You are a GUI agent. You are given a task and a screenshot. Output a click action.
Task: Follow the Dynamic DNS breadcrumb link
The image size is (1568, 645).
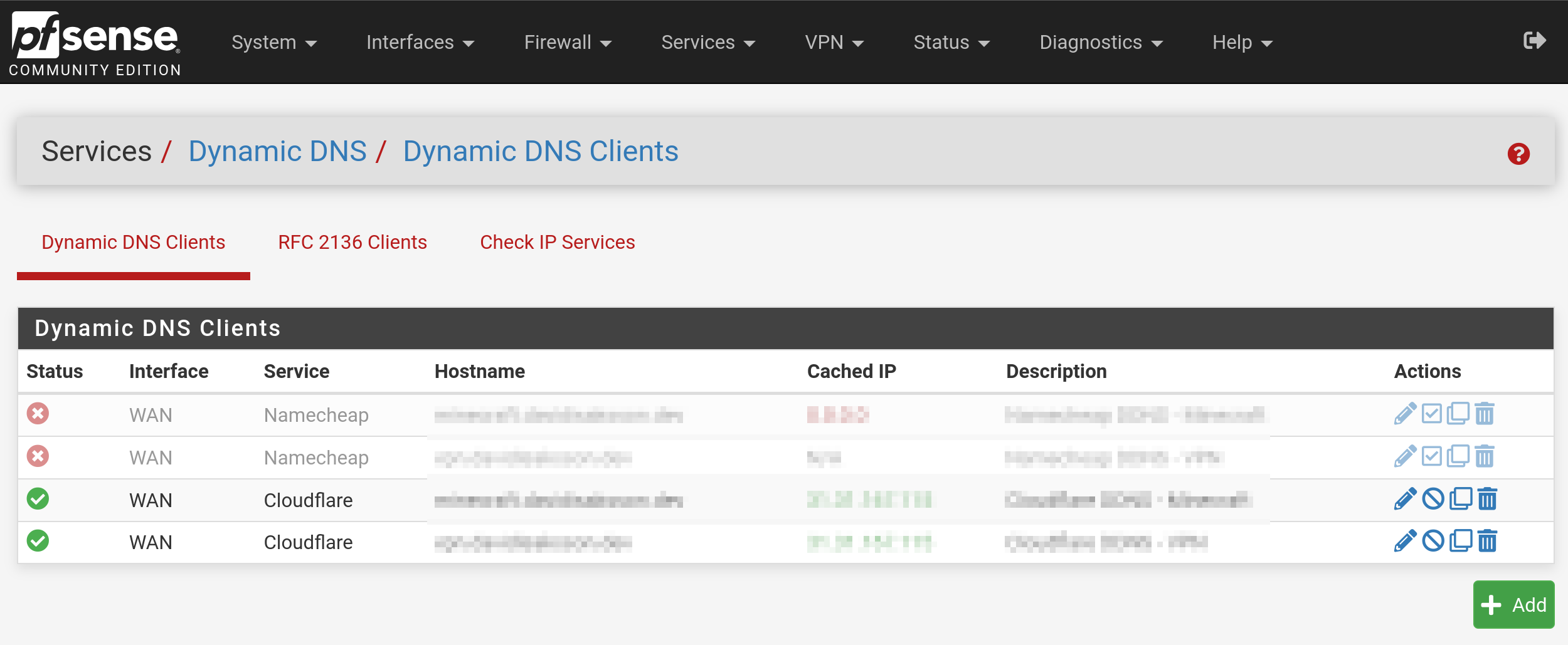click(x=278, y=151)
